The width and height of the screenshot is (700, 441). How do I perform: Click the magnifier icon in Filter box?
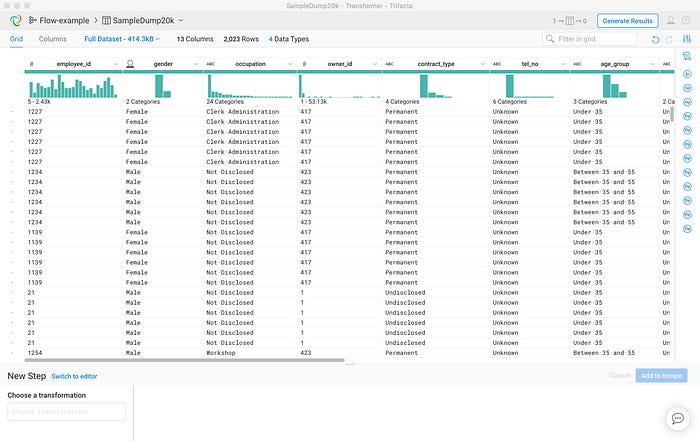tap(550, 39)
